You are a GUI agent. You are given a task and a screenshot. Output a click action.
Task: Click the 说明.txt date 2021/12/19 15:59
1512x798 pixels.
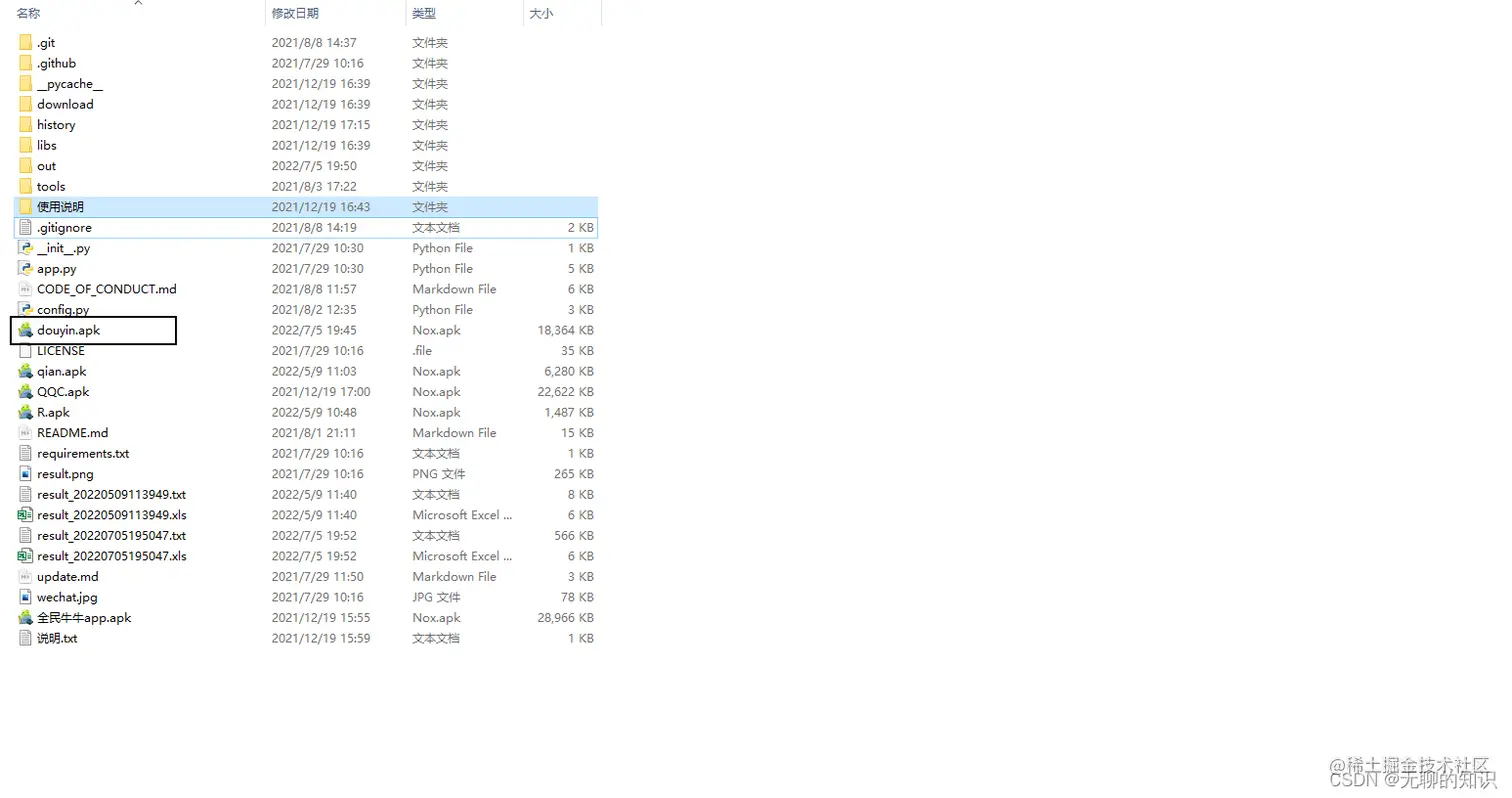[x=321, y=638]
